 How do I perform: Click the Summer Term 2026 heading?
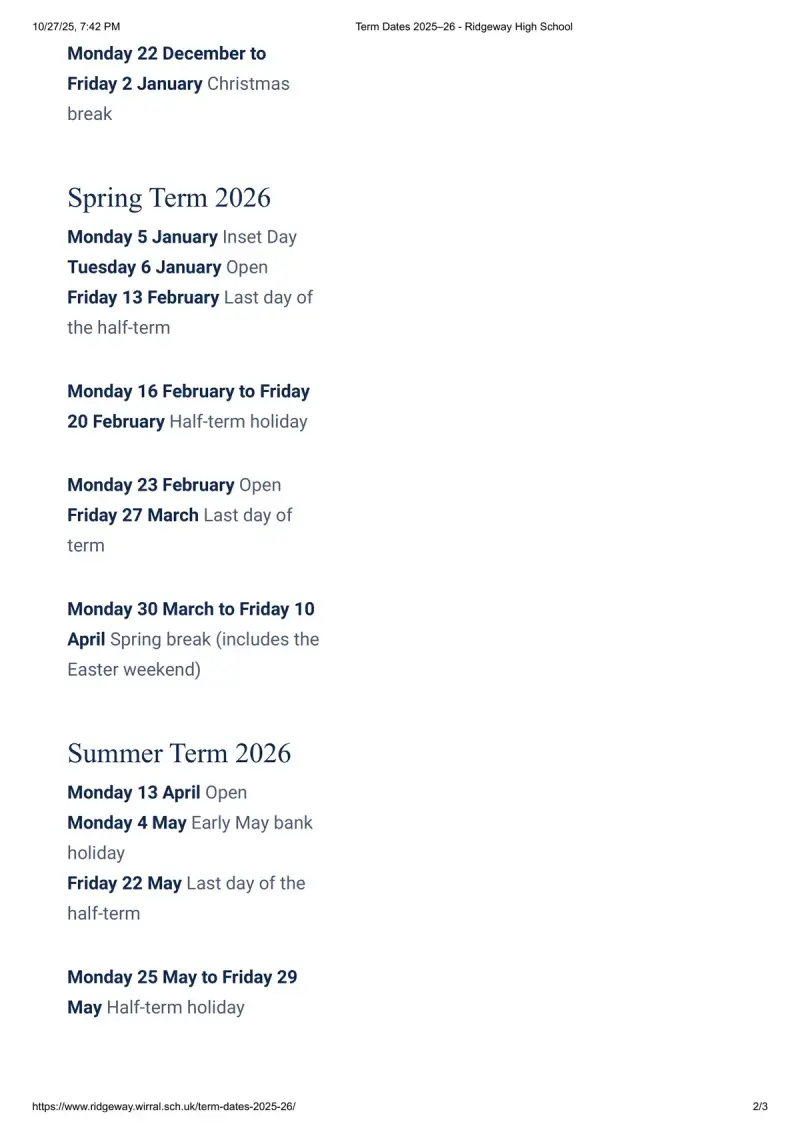tap(179, 753)
